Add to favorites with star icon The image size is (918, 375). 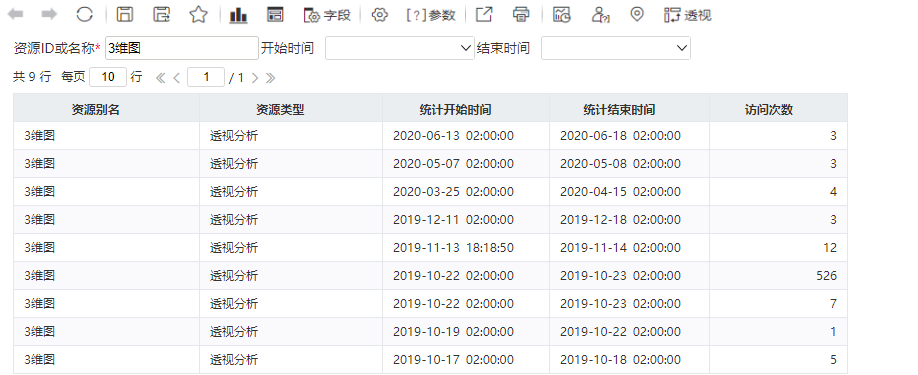pyautogui.click(x=199, y=15)
